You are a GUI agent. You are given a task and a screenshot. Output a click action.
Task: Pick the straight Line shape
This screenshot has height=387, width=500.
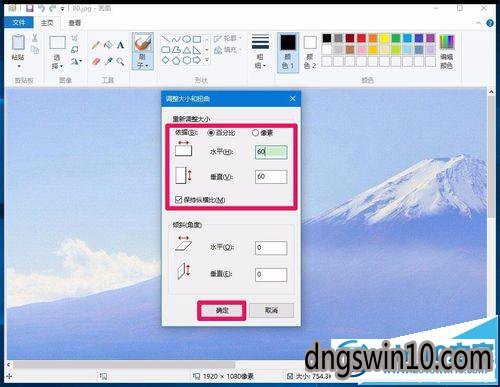(x=166, y=40)
